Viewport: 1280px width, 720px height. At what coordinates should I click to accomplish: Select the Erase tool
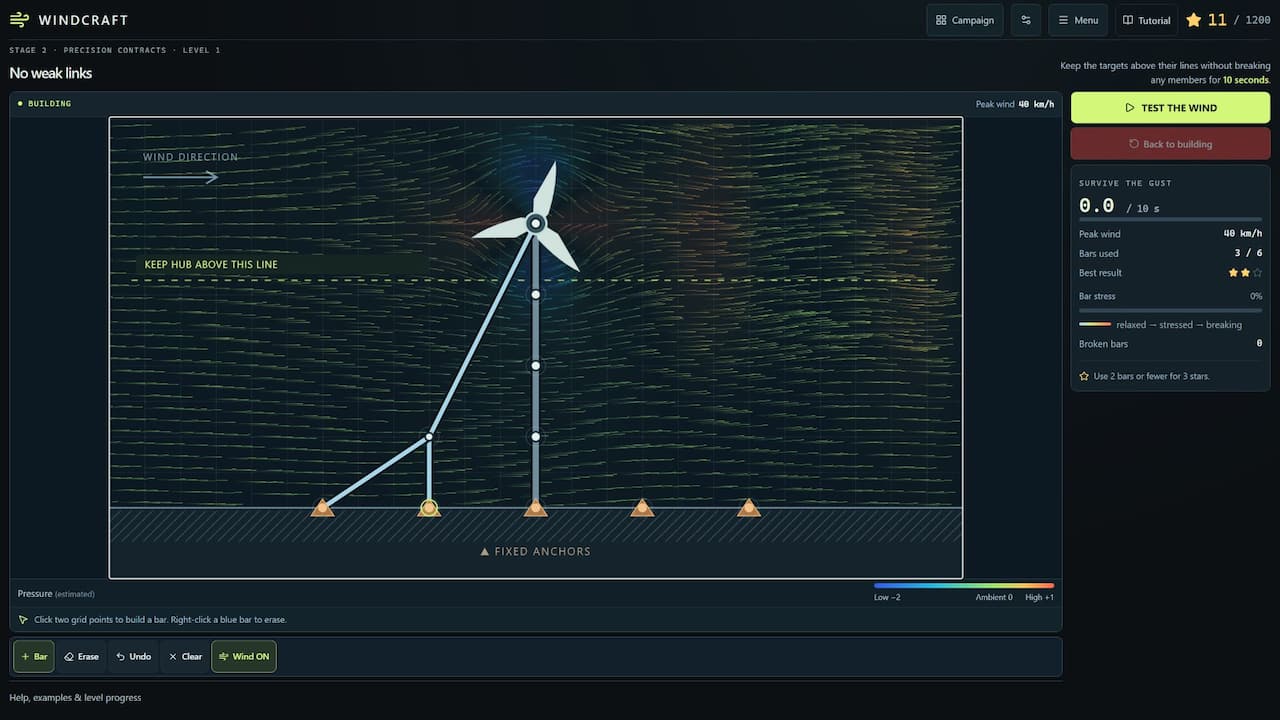(81, 656)
